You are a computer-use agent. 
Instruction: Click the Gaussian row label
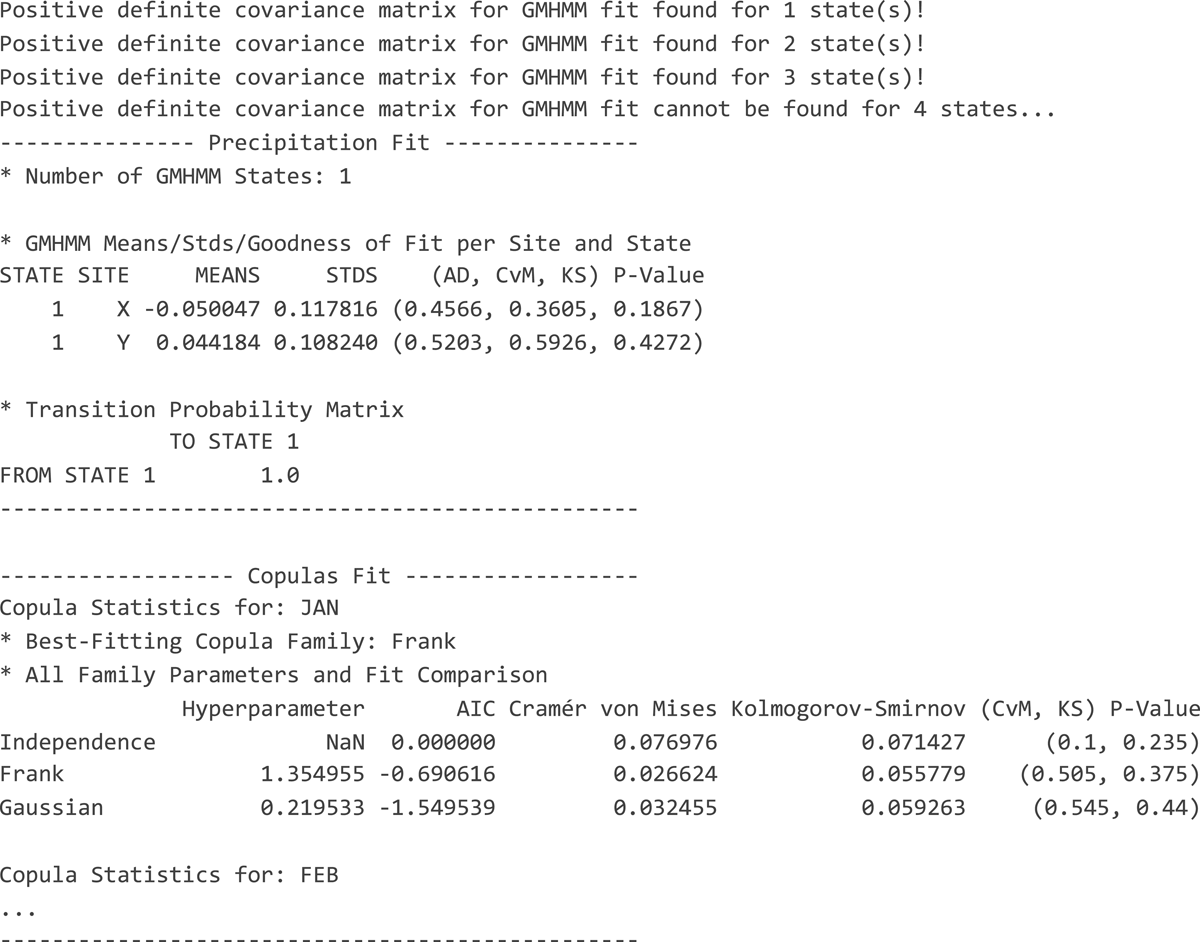(x=52, y=807)
